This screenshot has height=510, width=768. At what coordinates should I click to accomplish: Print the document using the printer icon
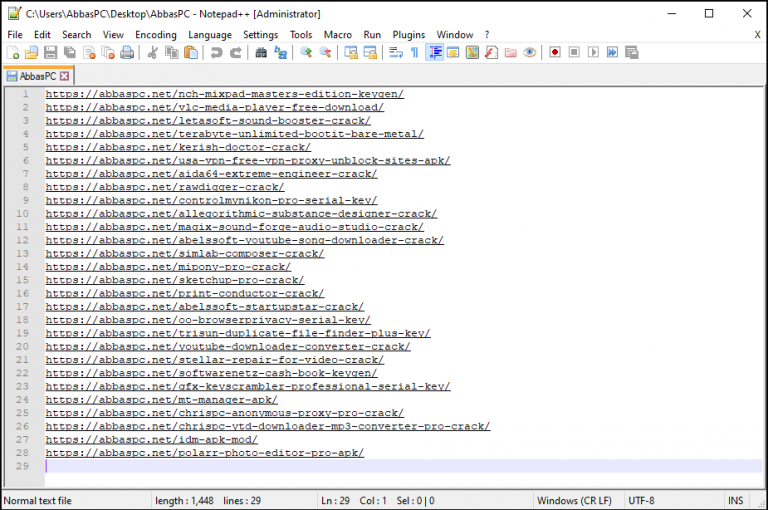127,52
